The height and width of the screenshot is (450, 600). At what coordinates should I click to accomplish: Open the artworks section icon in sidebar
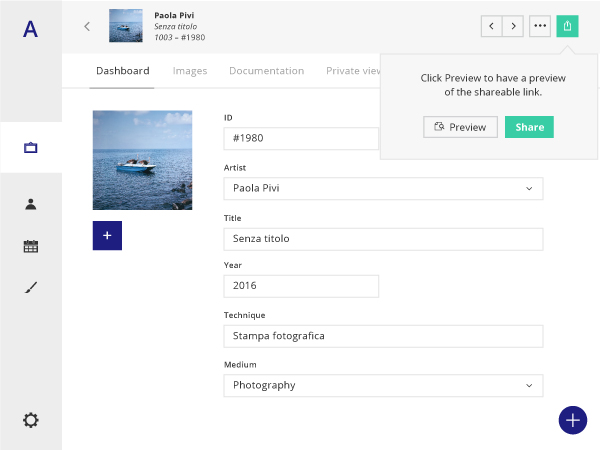point(30,148)
